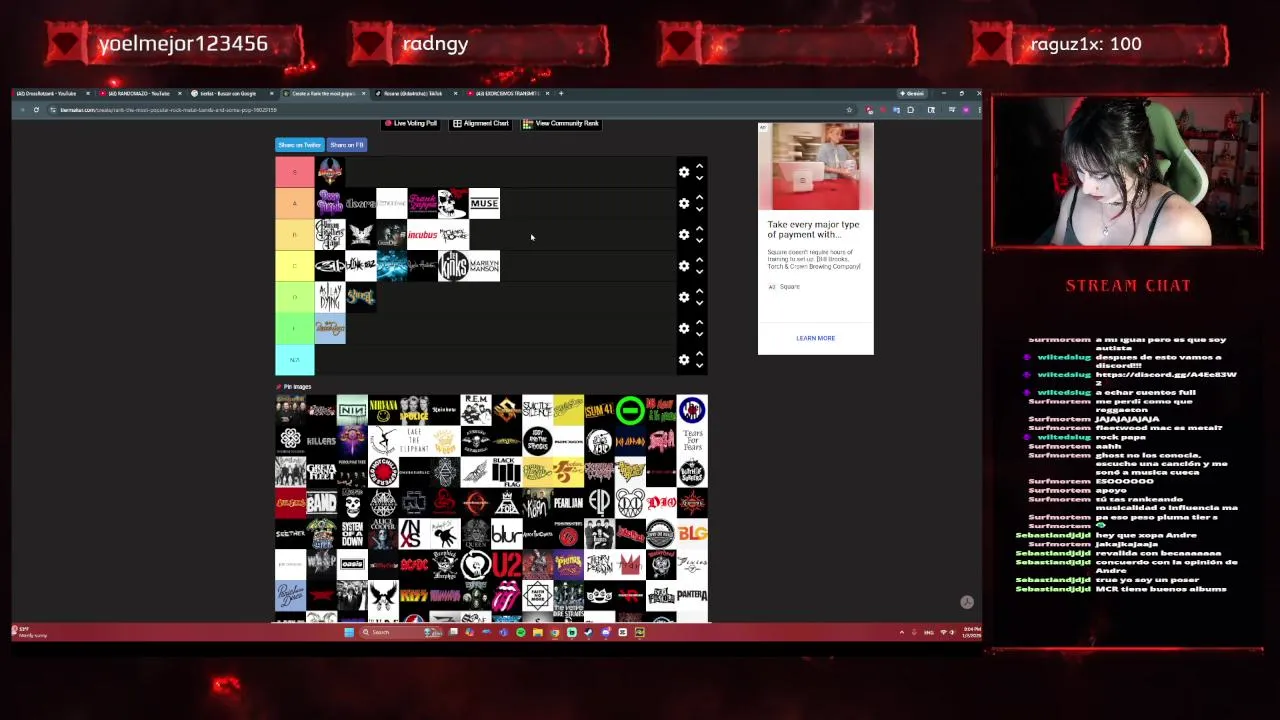Click the As I Lay Dying tile in D tier
This screenshot has width=1280, height=720.
(330, 297)
